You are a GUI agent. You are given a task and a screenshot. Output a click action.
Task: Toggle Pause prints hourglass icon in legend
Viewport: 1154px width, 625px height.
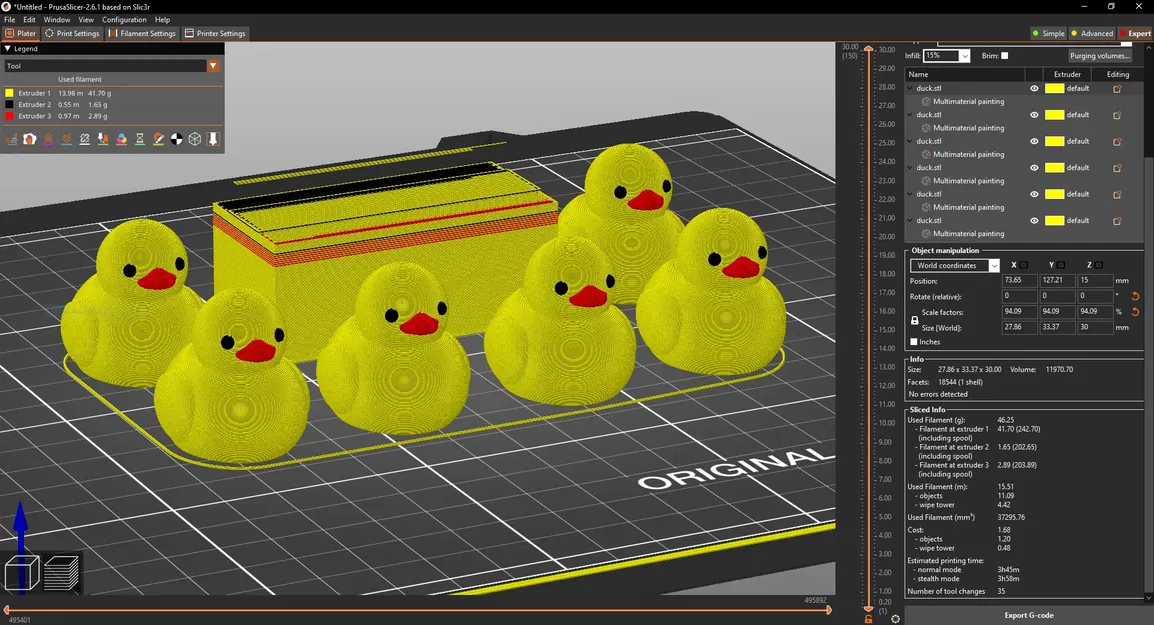coord(140,139)
